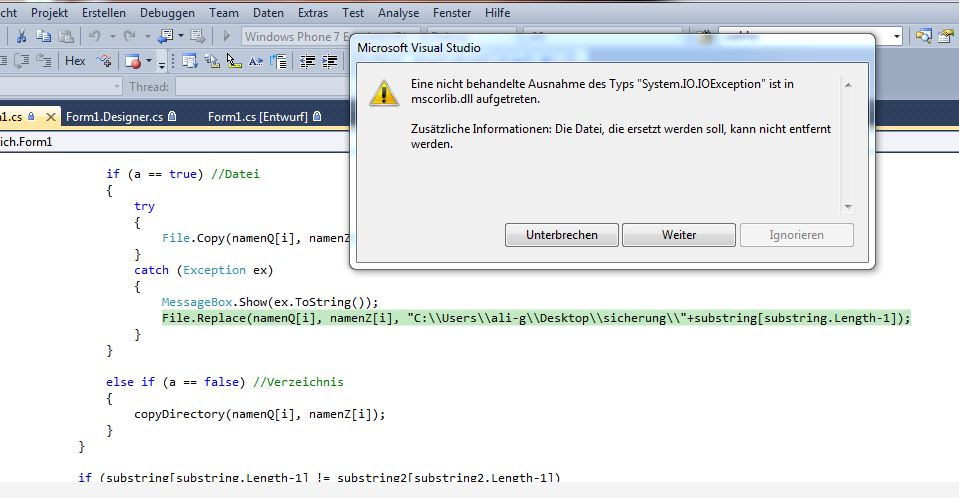Viewport: 959px width, 498px height.
Task: Click the 'else if (a == false)' line
Action: 224,382
